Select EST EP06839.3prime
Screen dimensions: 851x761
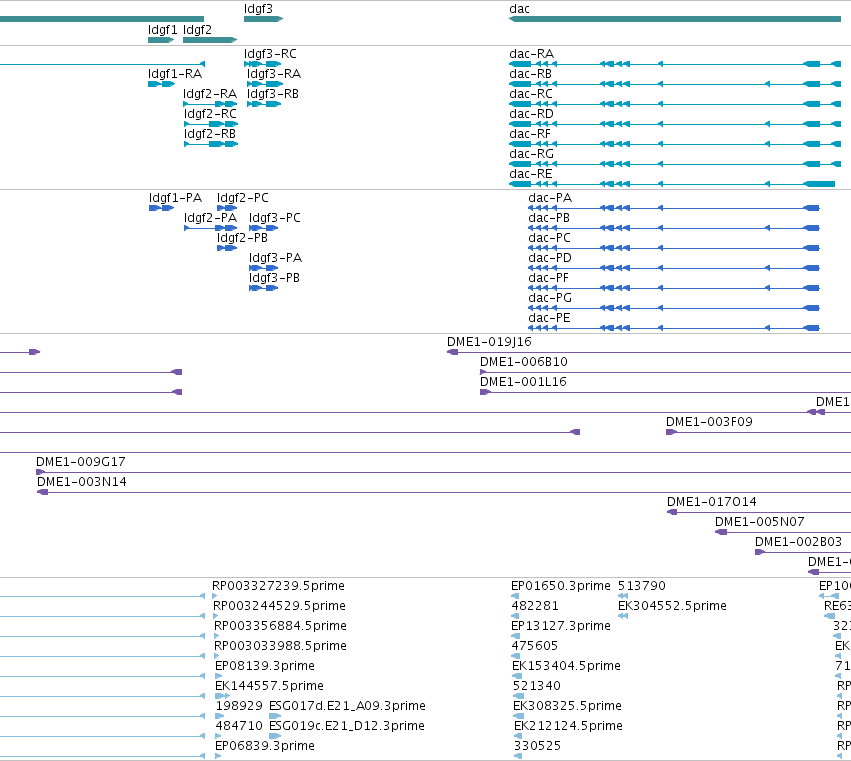(218, 756)
